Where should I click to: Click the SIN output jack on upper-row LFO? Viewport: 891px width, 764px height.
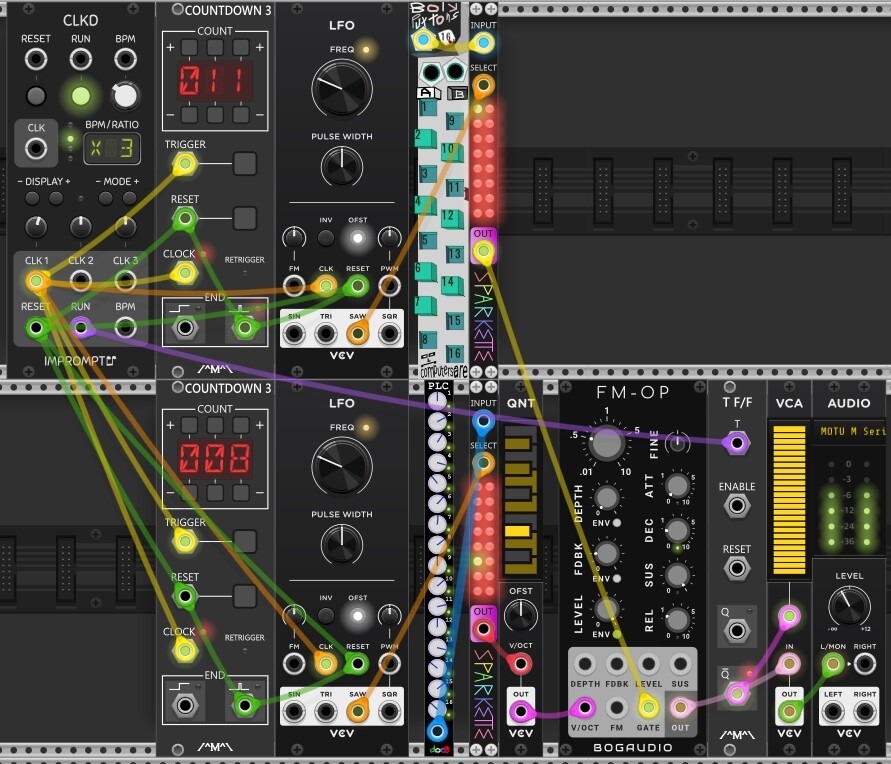(x=294, y=333)
